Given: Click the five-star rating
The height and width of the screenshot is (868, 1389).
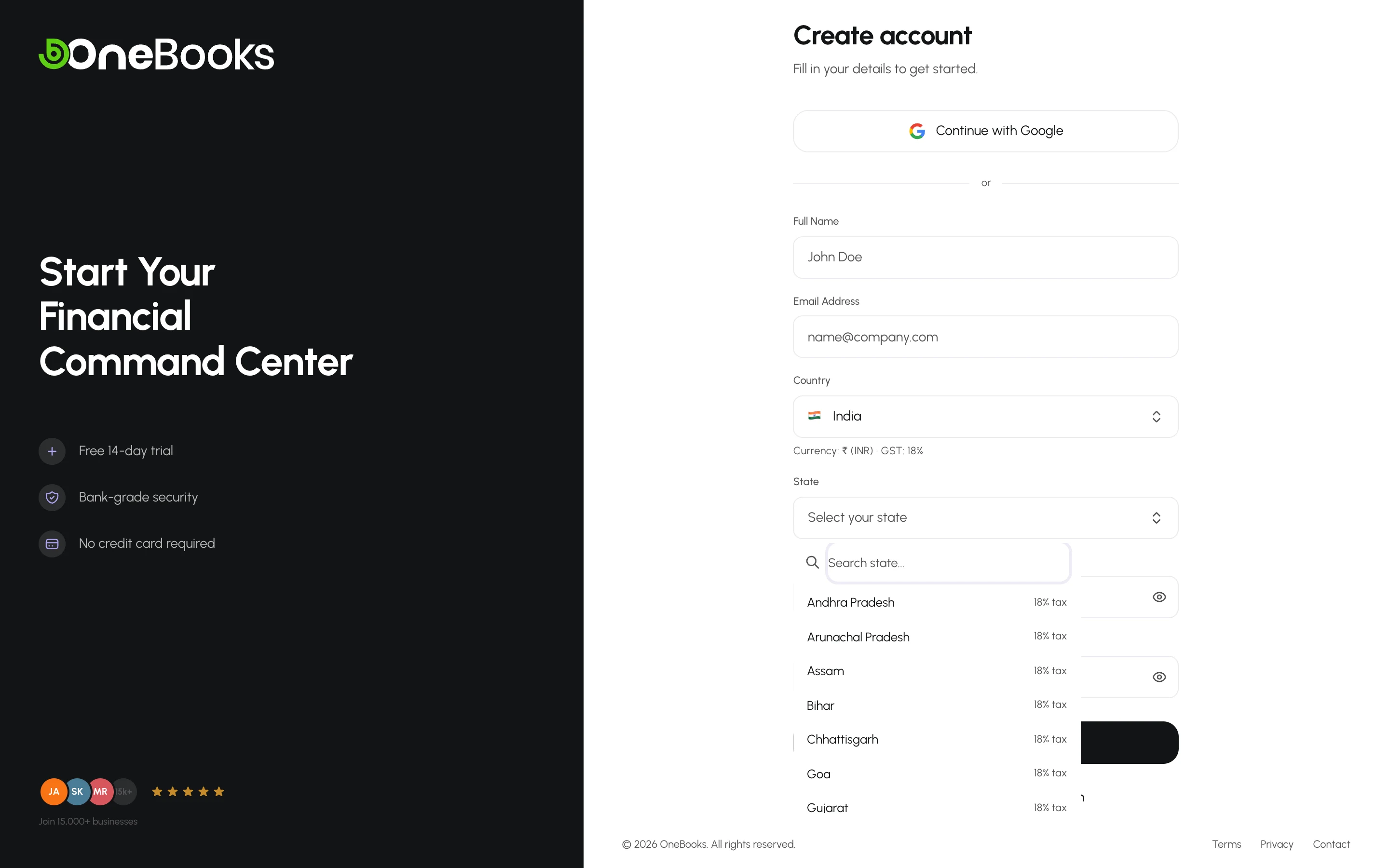Looking at the screenshot, I should 188,792.
